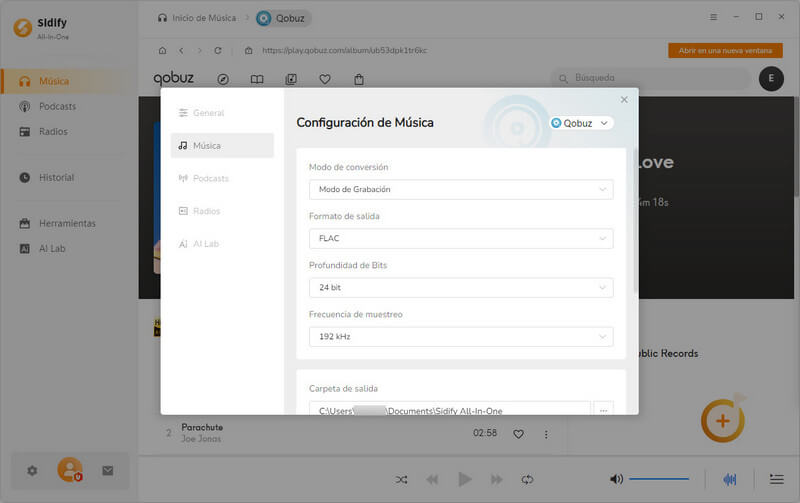Open Parachute track more options menu
800x503 pixels.
(546, 434)
